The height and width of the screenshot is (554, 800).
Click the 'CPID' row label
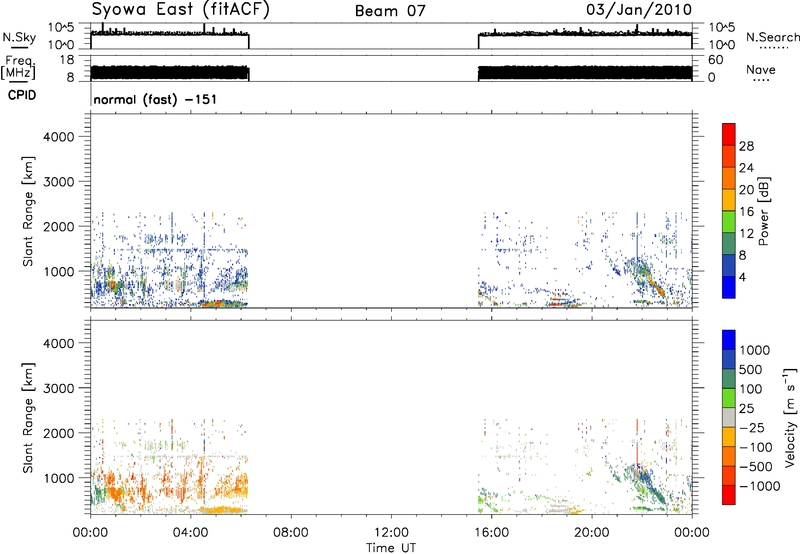pos(22,95)
